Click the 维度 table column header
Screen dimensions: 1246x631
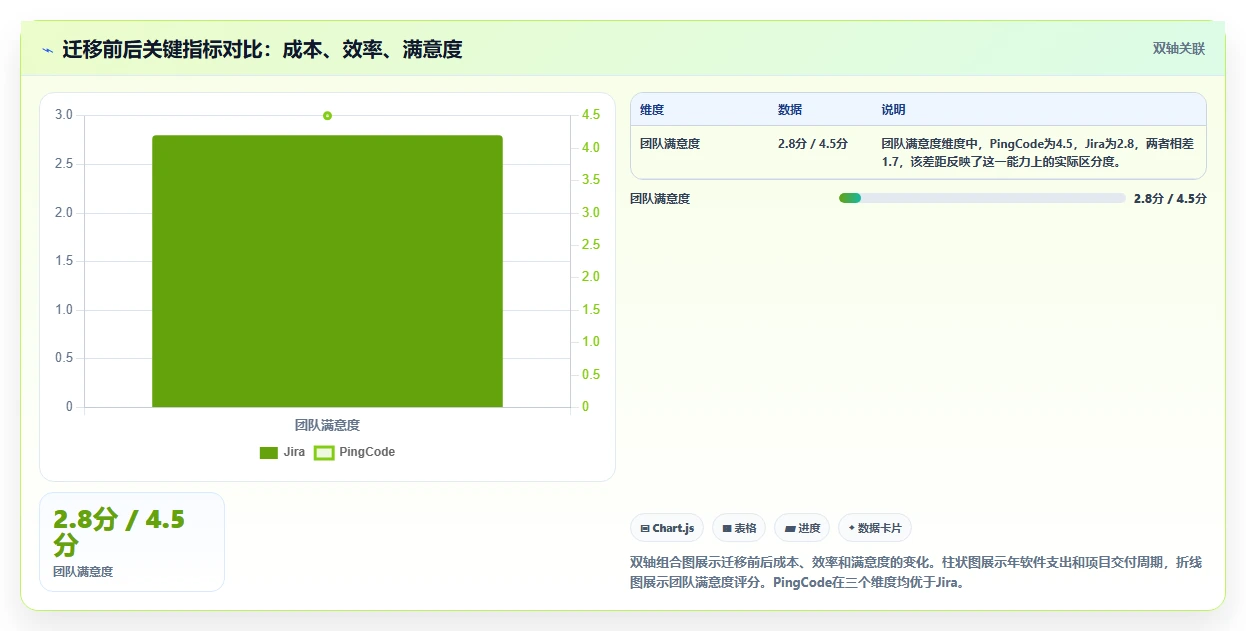click(652, 110)
